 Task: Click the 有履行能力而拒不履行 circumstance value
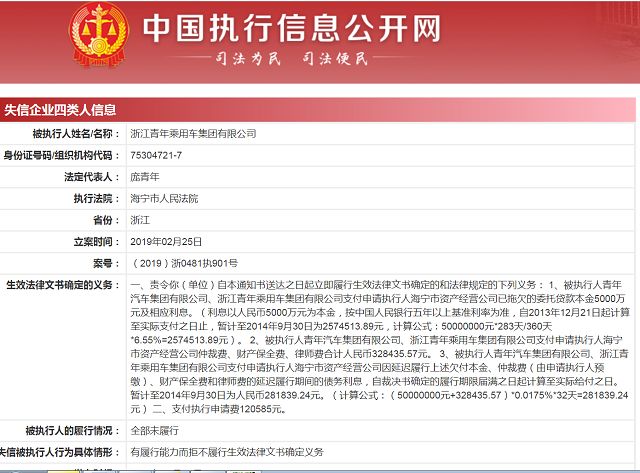(x=227, y=452)
